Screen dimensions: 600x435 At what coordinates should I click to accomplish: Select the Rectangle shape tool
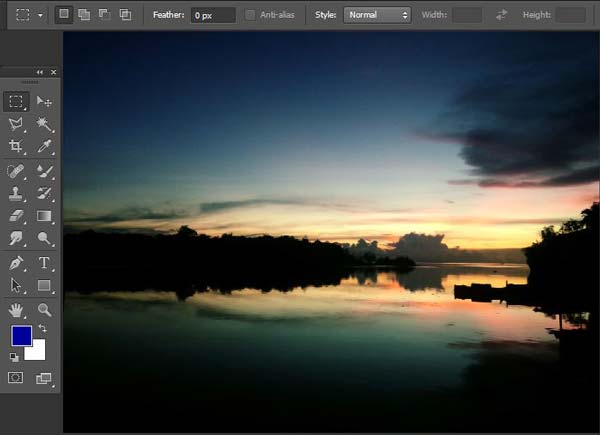(x=44, y=285)
